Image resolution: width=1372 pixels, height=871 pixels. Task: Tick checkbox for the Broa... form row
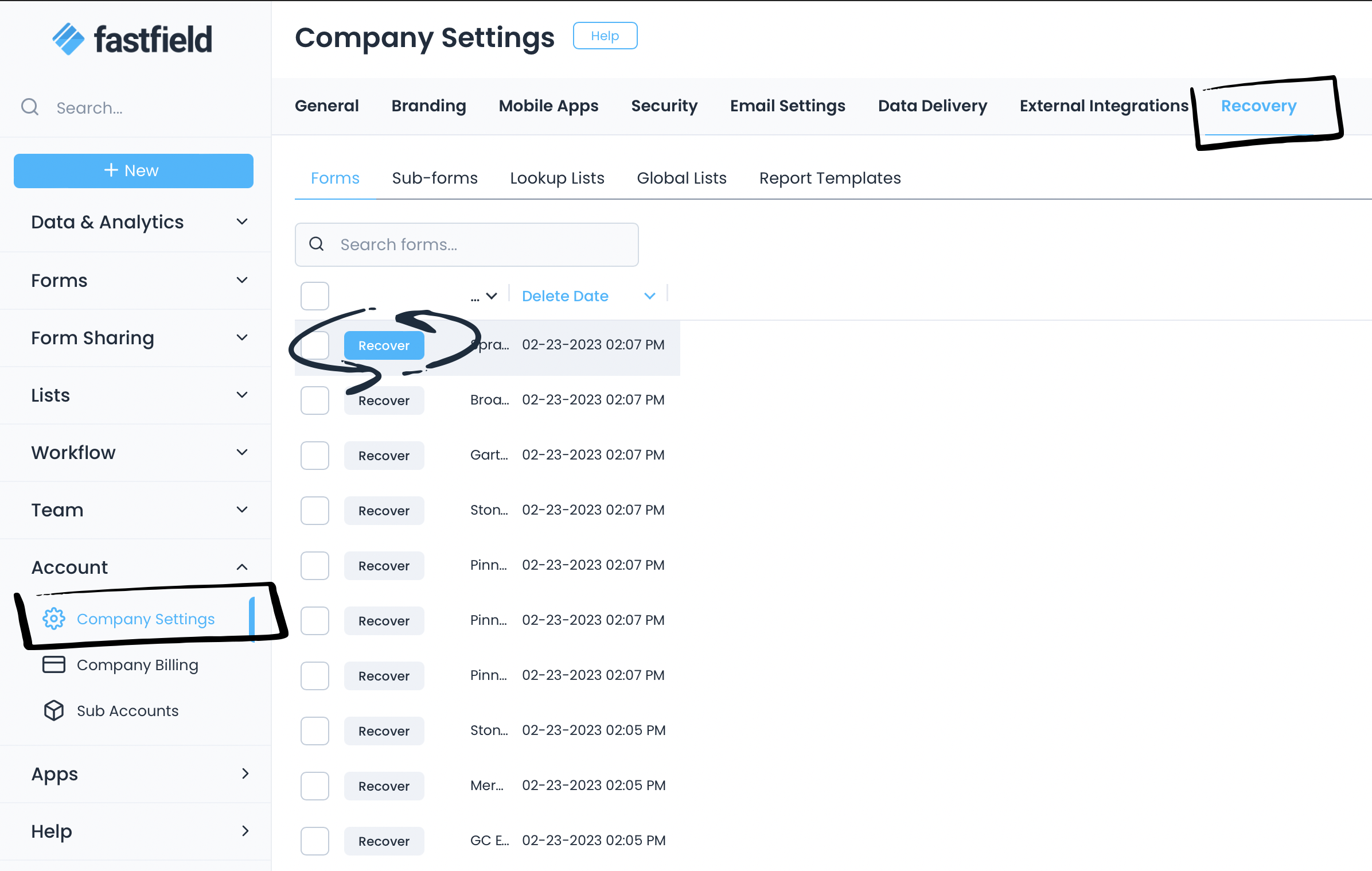click(x=314, y=400)
